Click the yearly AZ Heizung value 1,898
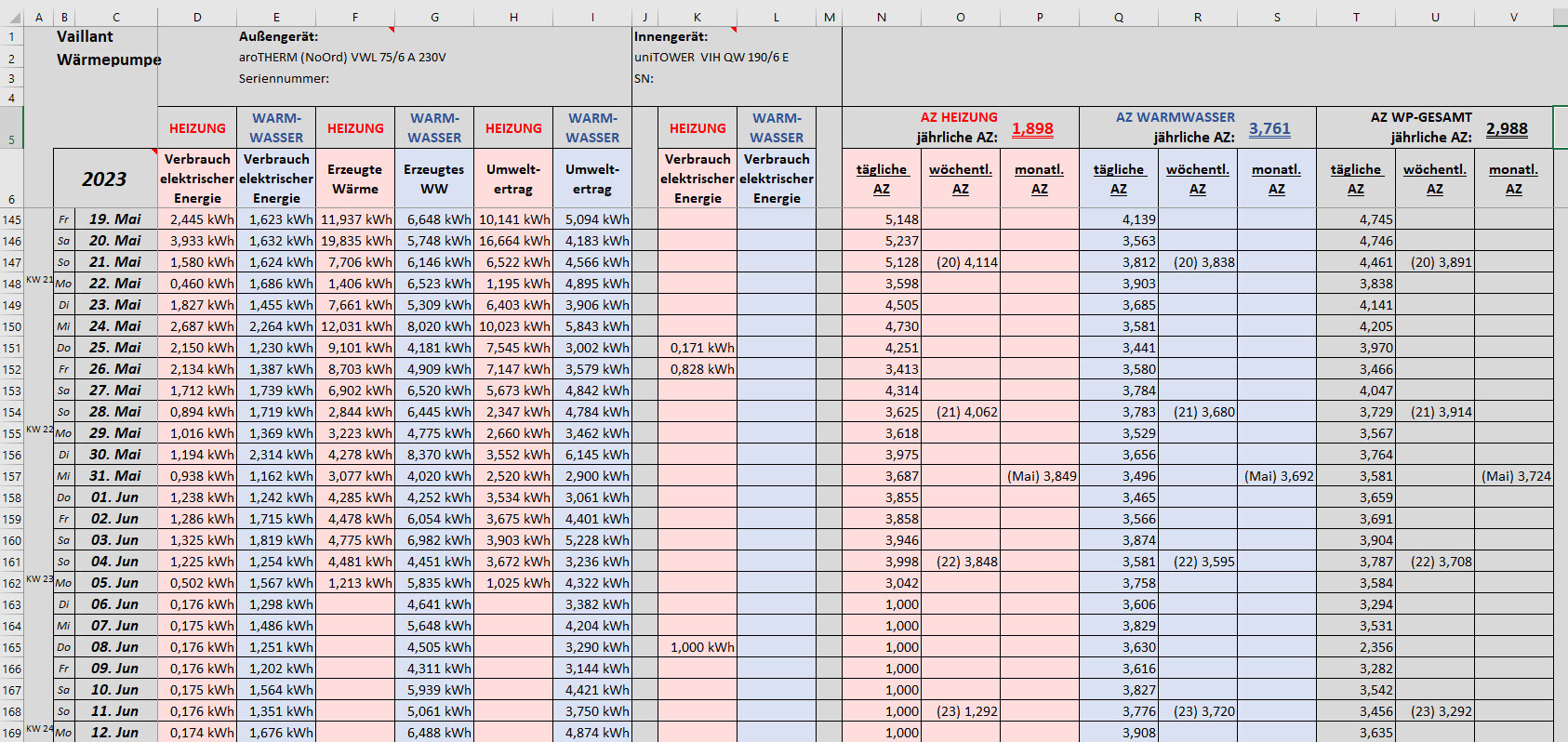Viewport: 1568px width, 742px height. click(1032, 128)
